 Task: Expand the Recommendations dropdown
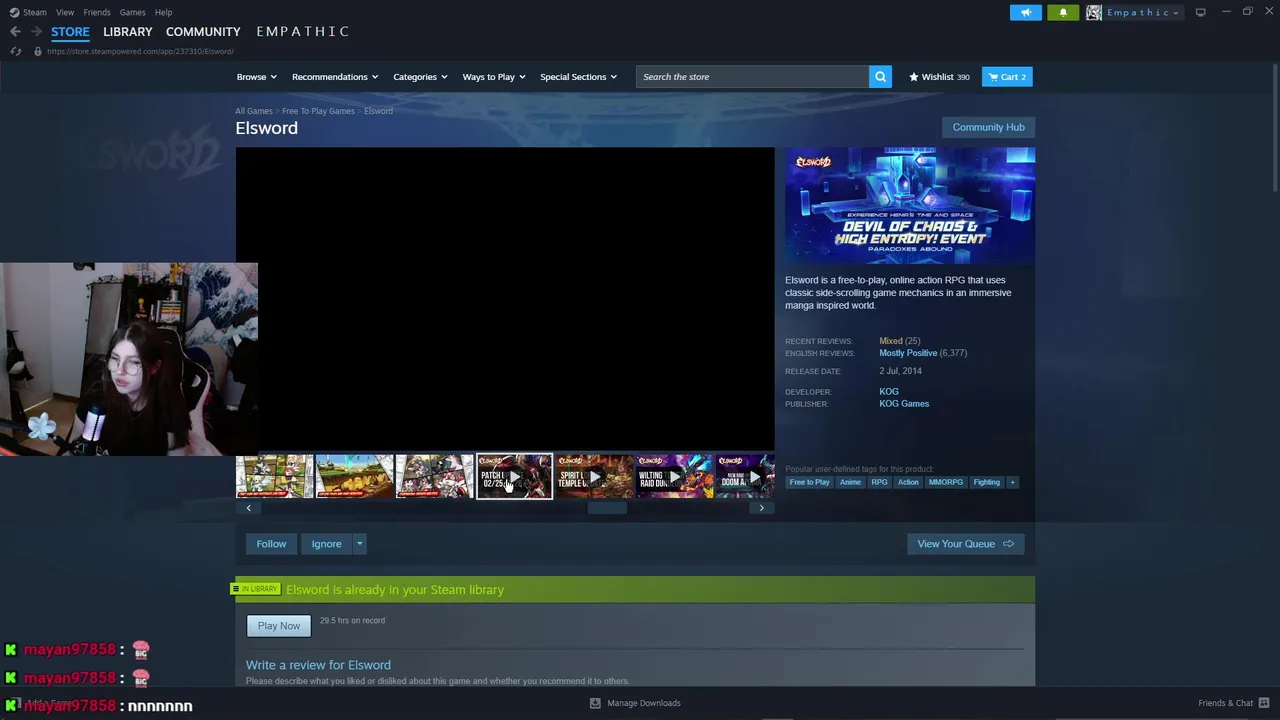point(335,77)
